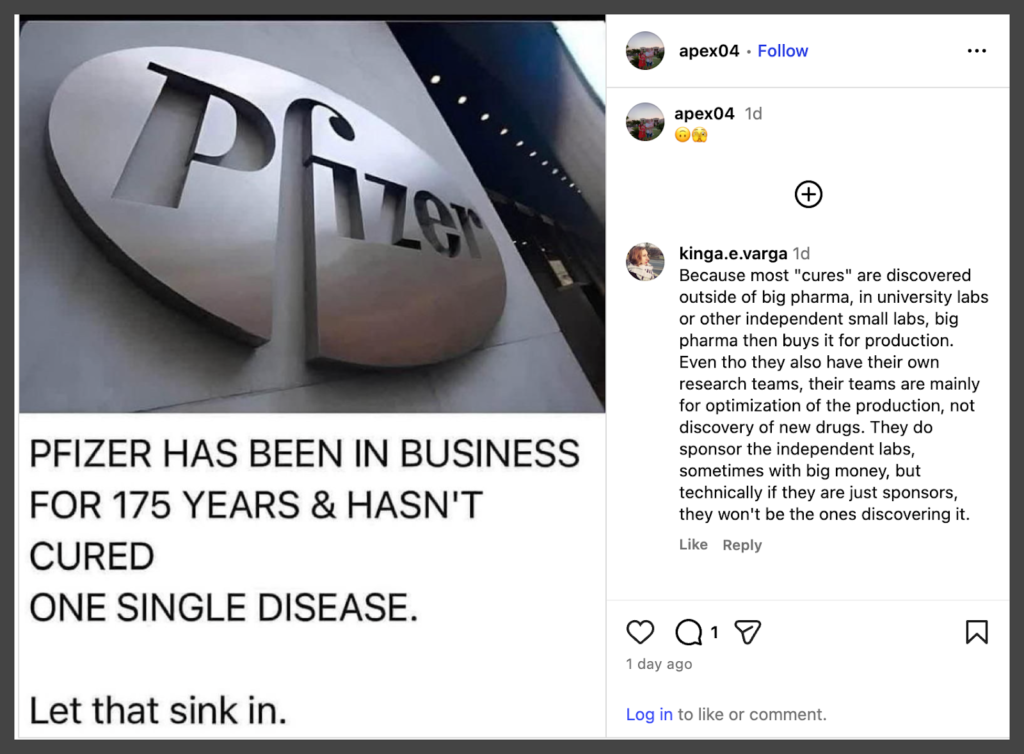The width and height of the screenshot is (1024, 754).
Task: Open kinga.e.varga username link
Action: (x=732, y=254)
